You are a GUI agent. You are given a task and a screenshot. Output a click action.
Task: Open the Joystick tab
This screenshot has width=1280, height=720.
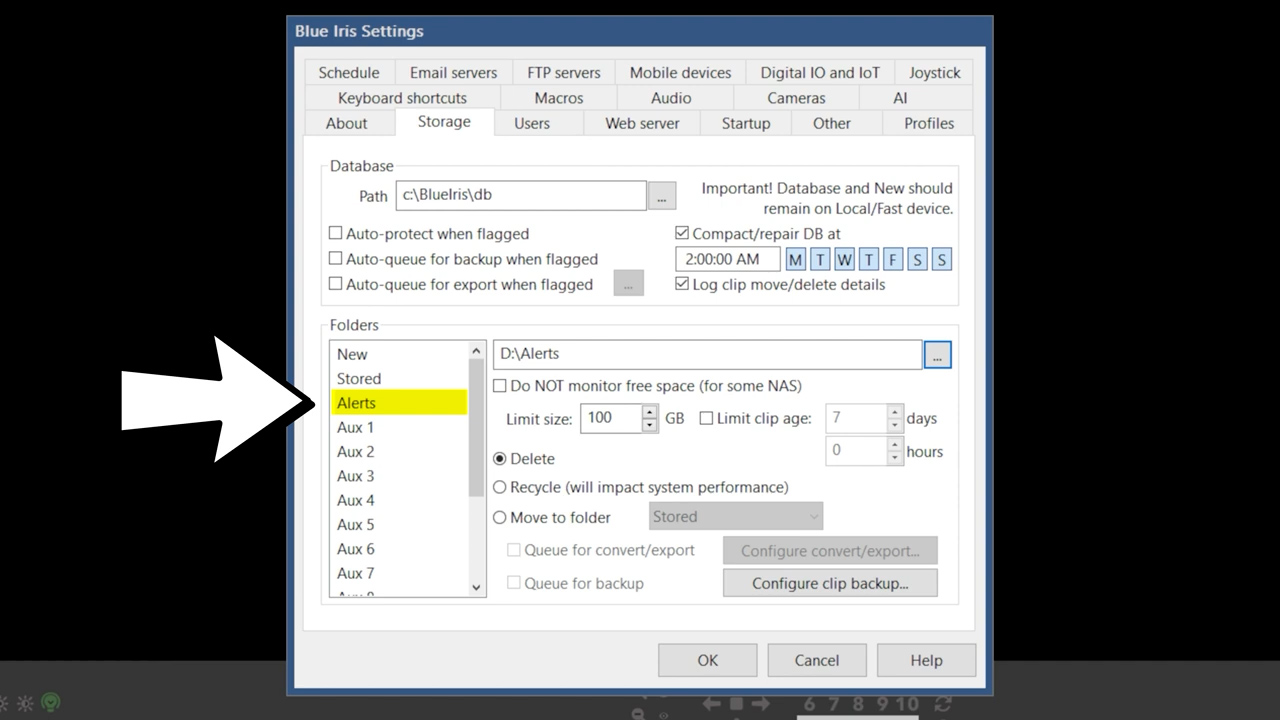(x=934, y=72)
